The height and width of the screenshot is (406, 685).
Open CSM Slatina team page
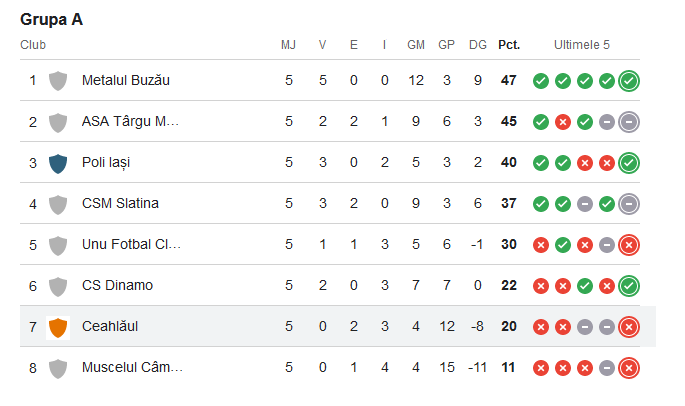coord(120,203)
